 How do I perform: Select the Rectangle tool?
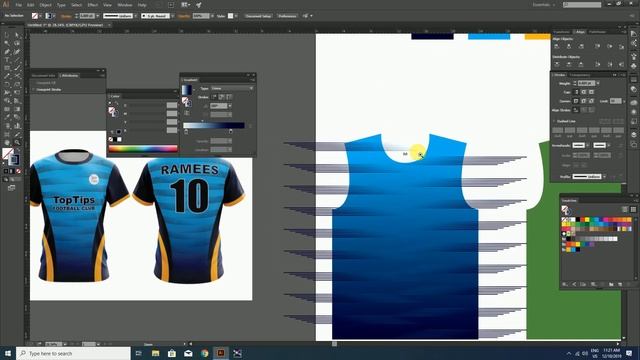[7, 68]
